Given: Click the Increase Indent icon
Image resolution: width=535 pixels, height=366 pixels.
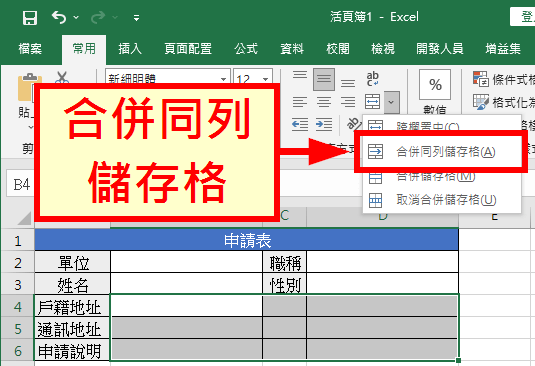Looking at the screenshot, I should pyautogui.click(x=324, y=124).
